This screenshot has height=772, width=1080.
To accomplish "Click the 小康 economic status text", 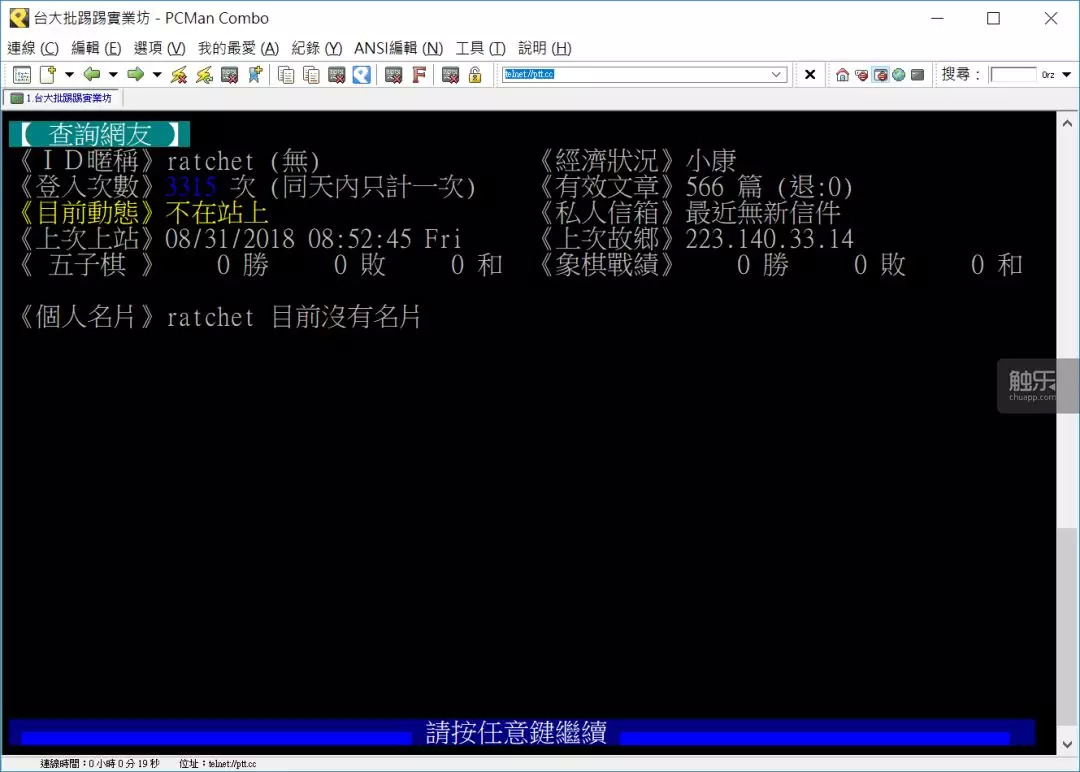I will (x=711, y=160).
